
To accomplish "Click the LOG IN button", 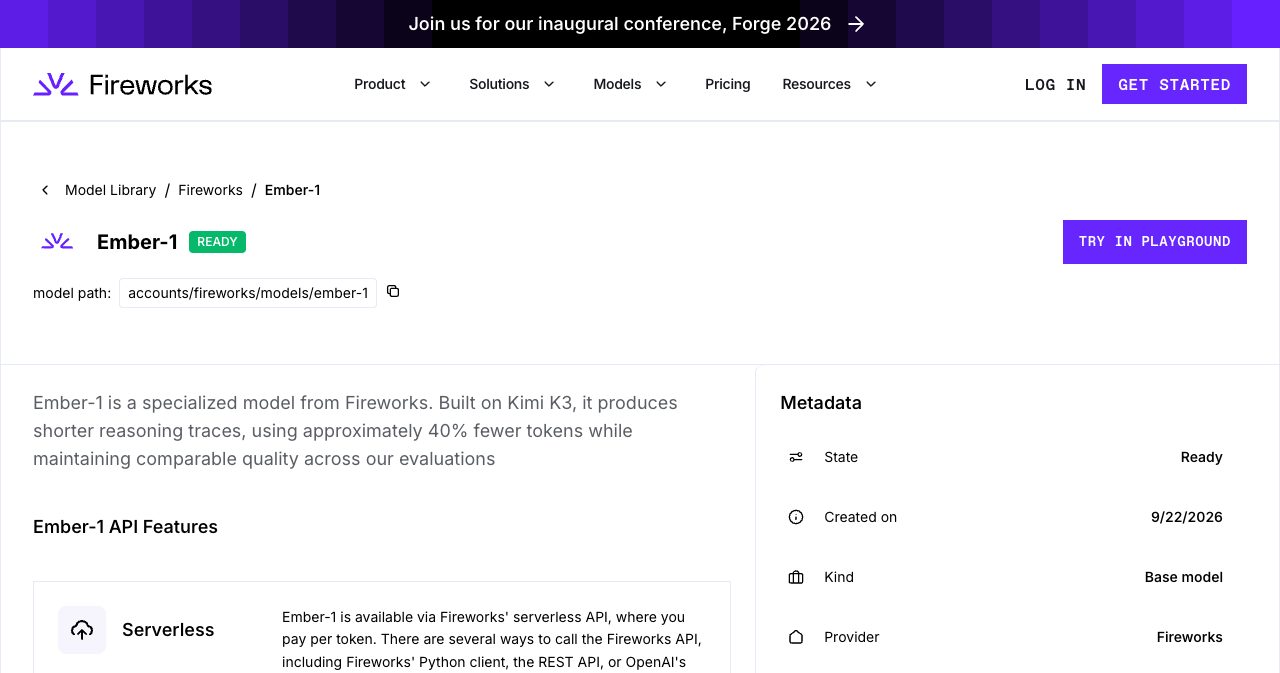I will 1055,84.
